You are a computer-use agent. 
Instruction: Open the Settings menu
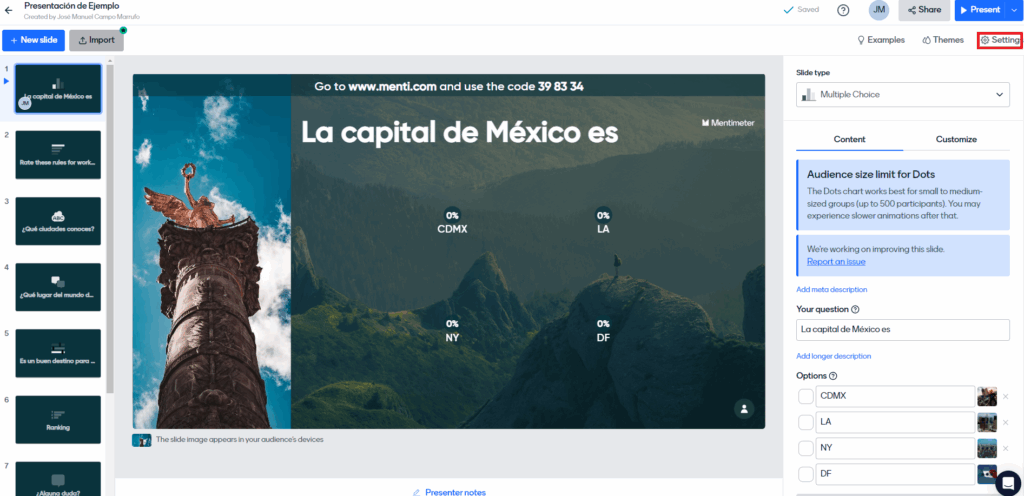(x=1000, y=40)
